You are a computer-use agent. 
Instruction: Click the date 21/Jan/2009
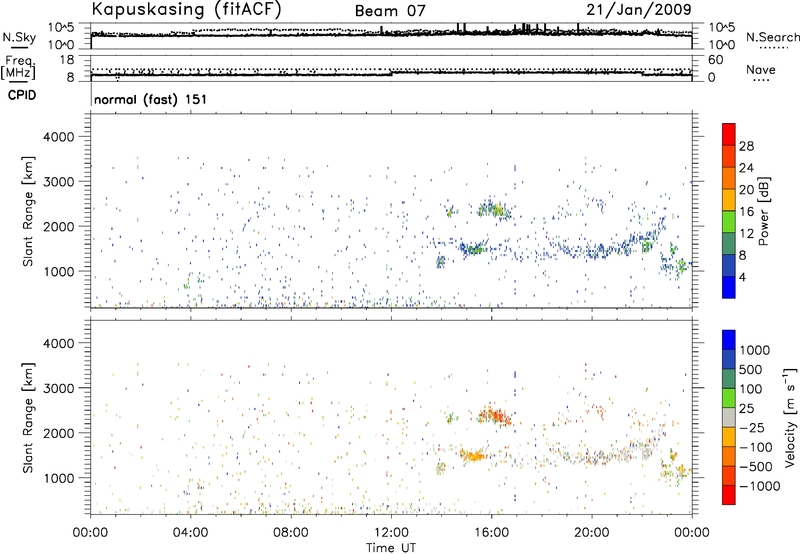coord(639,9)
